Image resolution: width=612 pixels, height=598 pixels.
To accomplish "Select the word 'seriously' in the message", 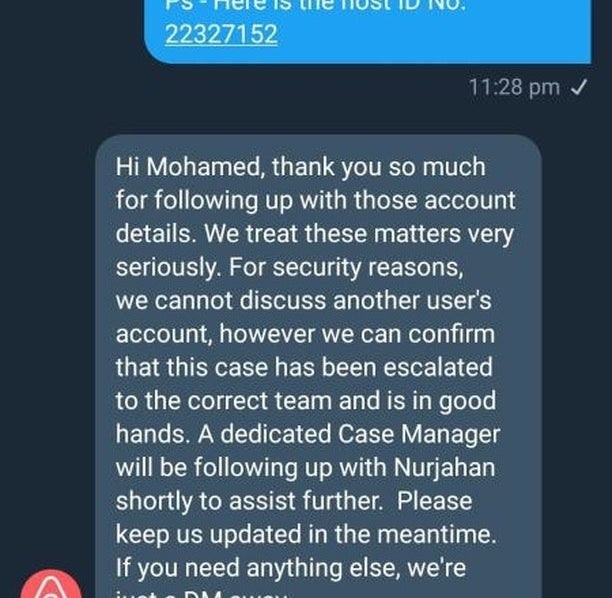I will [168, 267].
